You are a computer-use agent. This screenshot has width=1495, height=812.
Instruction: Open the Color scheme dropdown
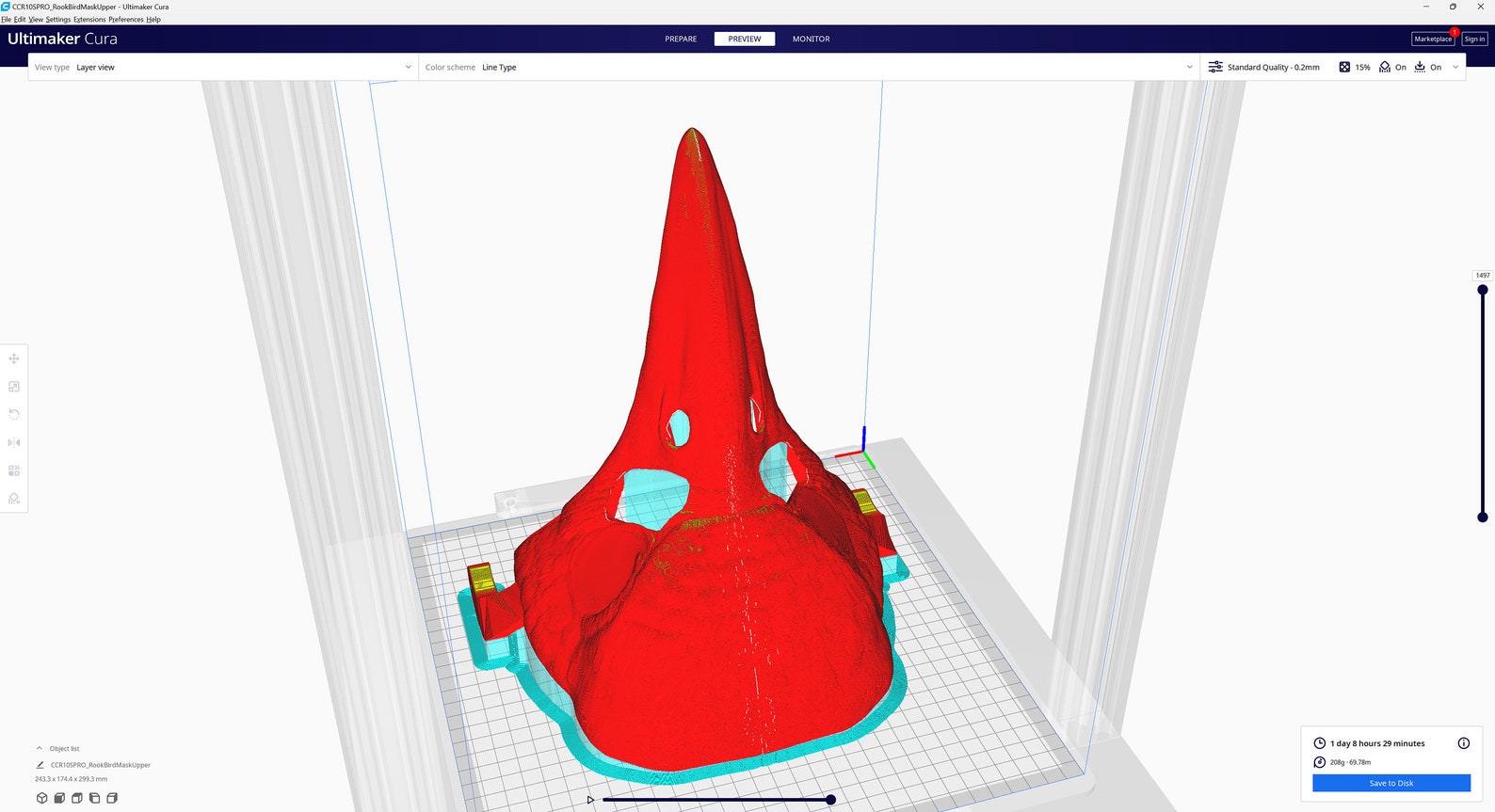[809, 67]
